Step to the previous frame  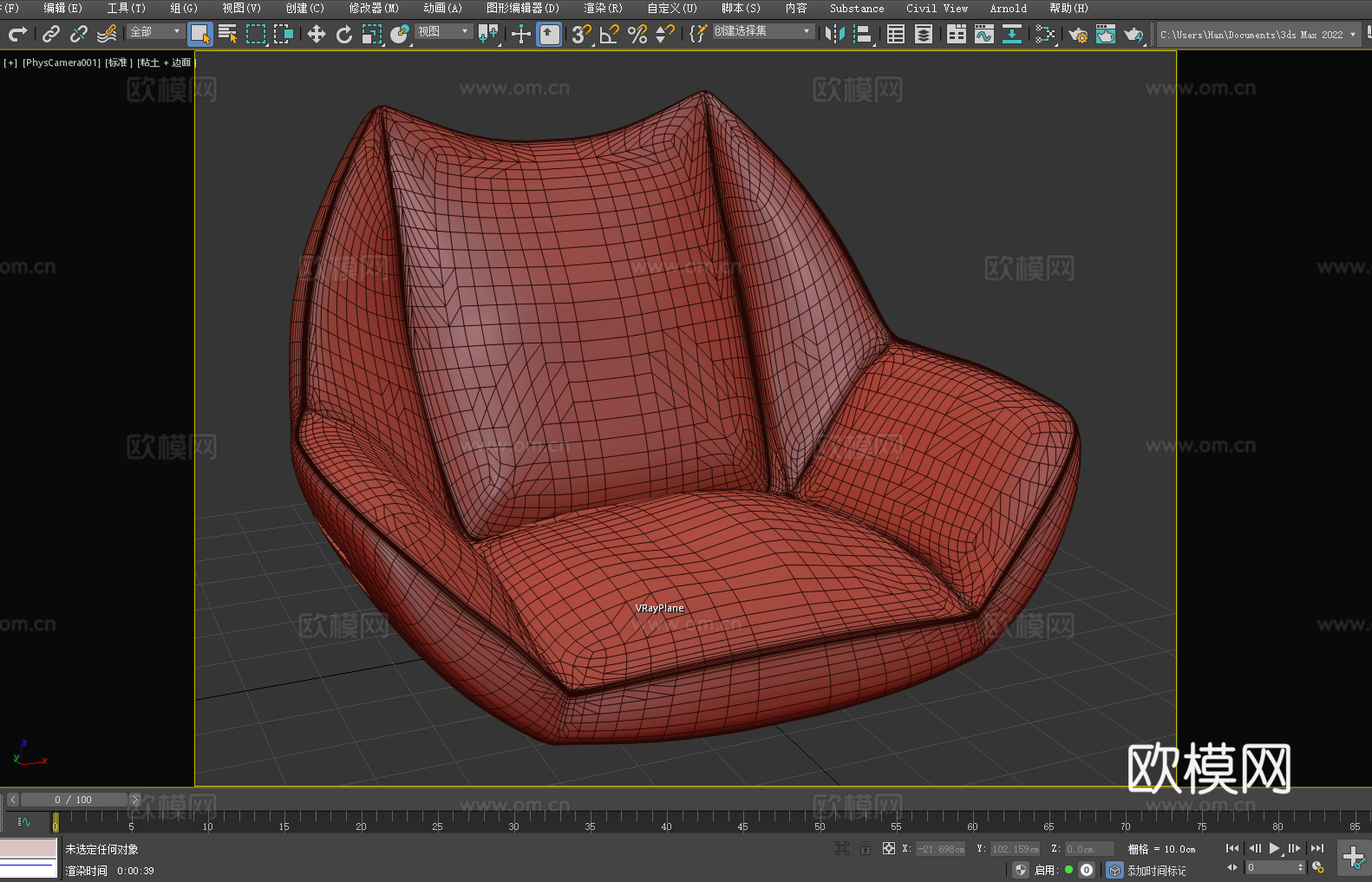(1254, 848)
